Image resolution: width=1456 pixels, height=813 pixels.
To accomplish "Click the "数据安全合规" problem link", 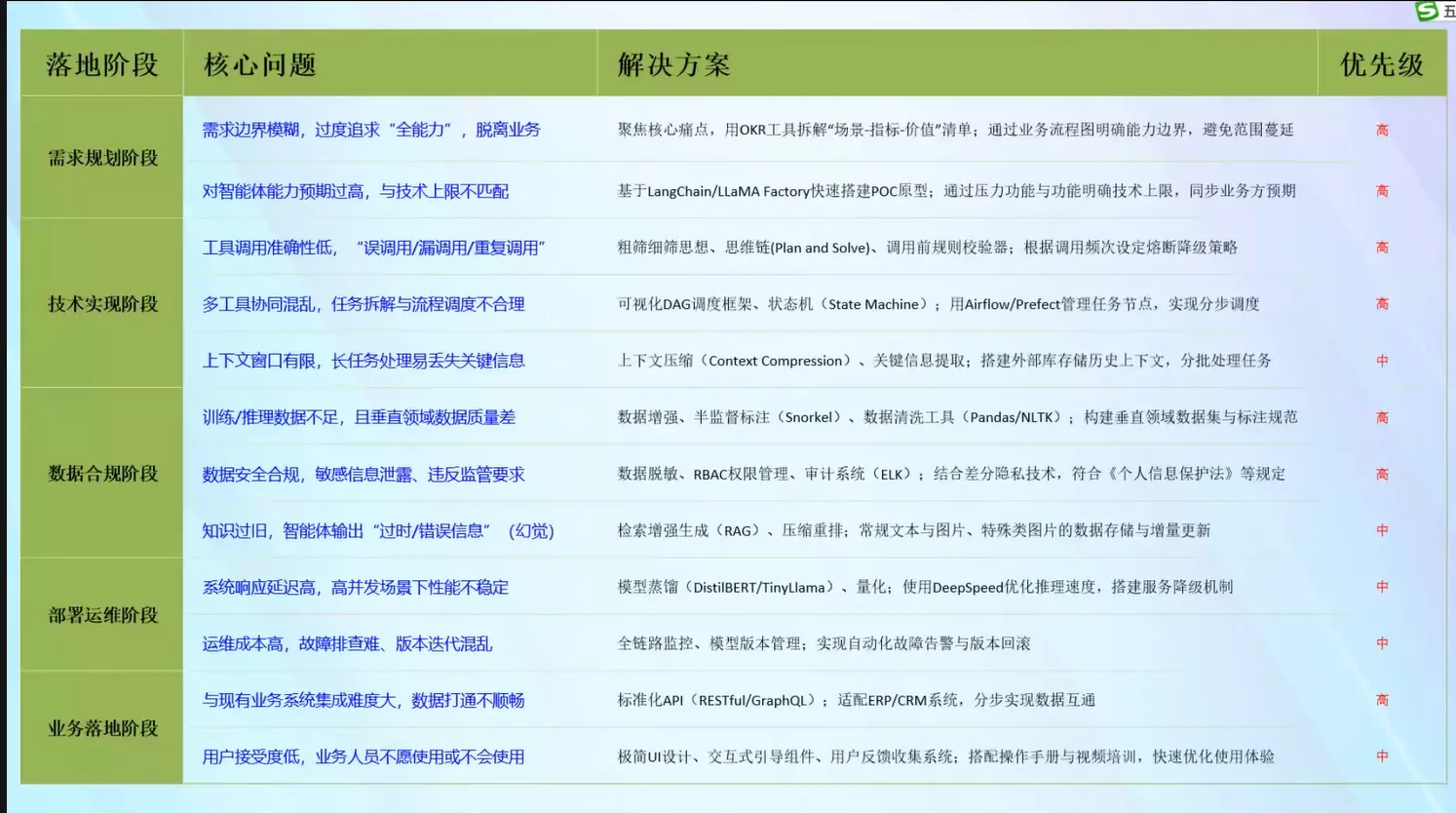I will coord(362,474).
